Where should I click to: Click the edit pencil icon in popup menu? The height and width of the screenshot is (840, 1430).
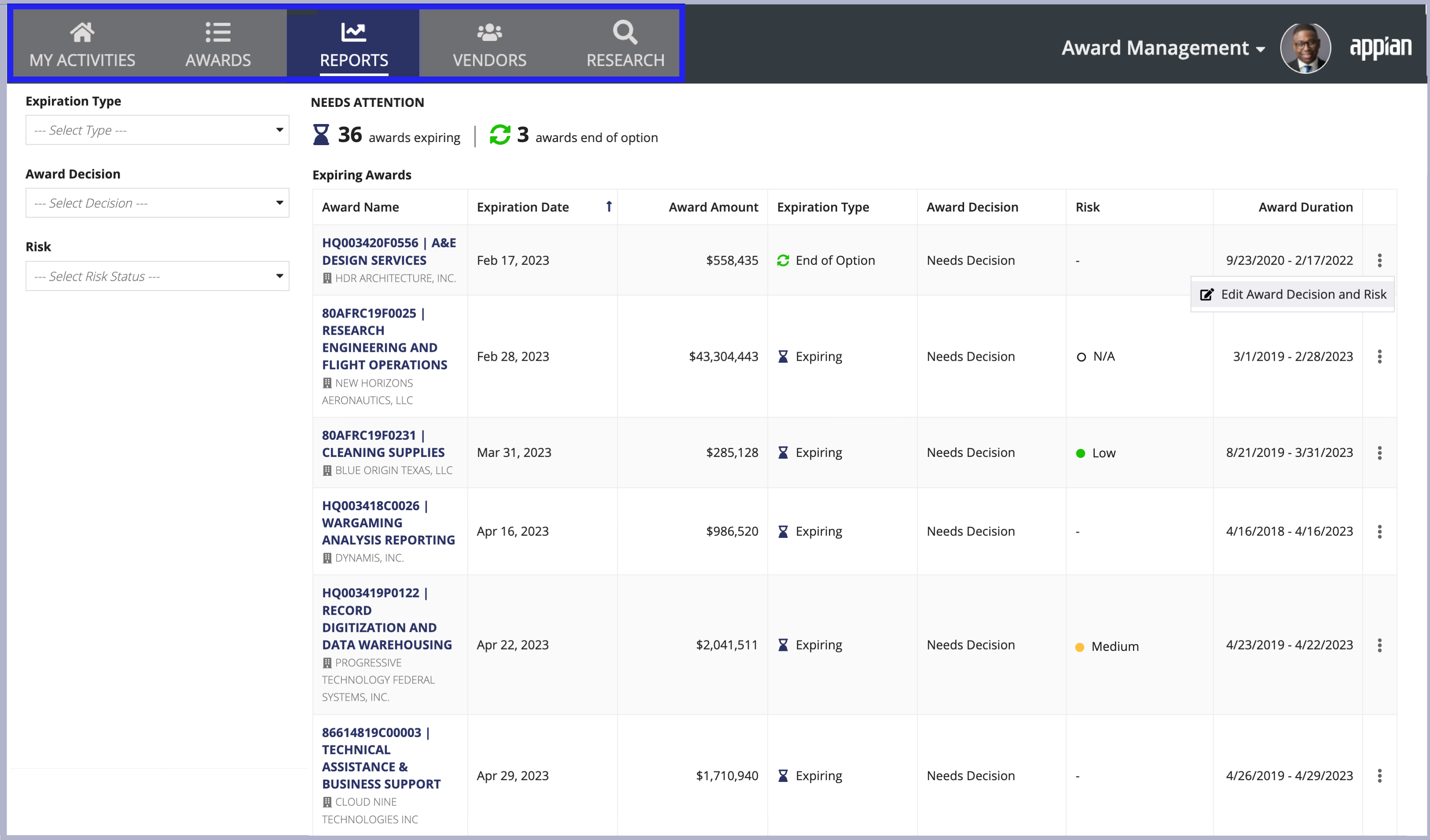click(1206, 294)
